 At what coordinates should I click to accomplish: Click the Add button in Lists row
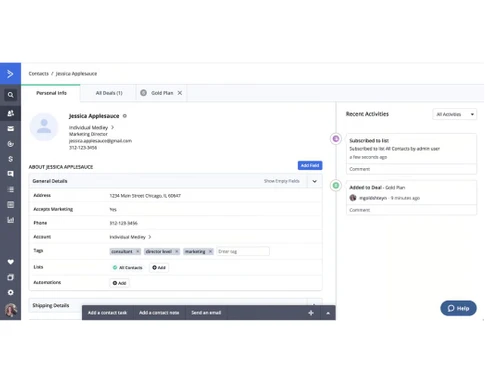[159, 268]
